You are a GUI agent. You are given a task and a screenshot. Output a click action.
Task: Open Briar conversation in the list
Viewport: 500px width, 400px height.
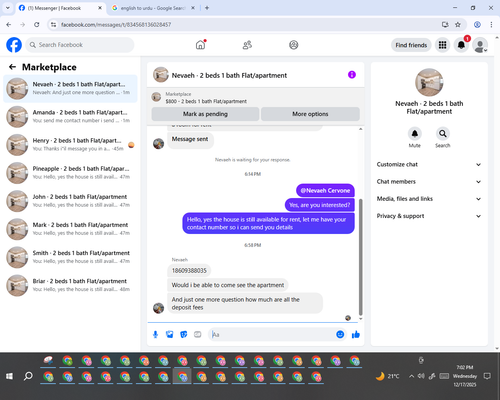coord(70,285)
